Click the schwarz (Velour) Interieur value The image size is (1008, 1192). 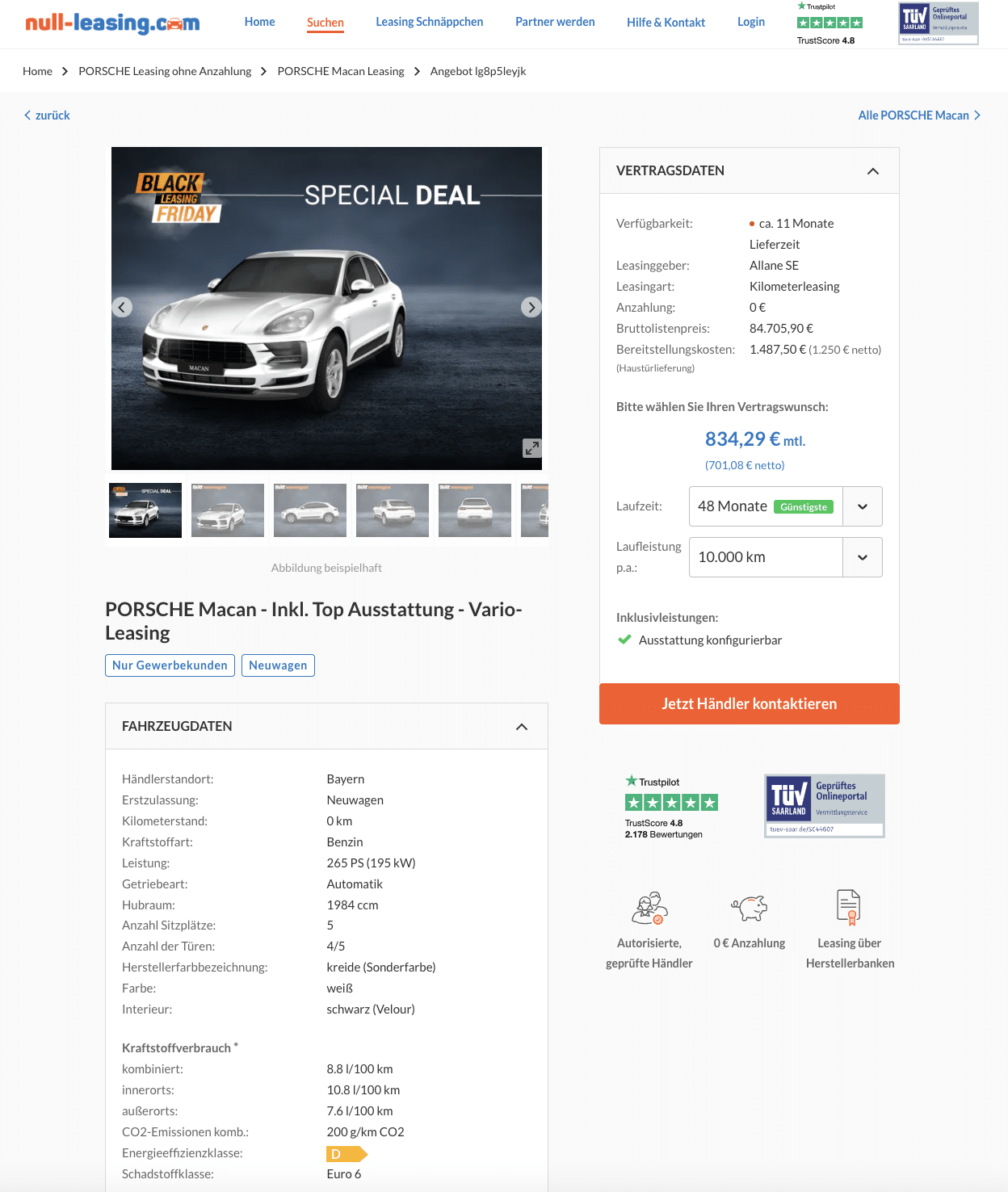(x=371, y=1009)
